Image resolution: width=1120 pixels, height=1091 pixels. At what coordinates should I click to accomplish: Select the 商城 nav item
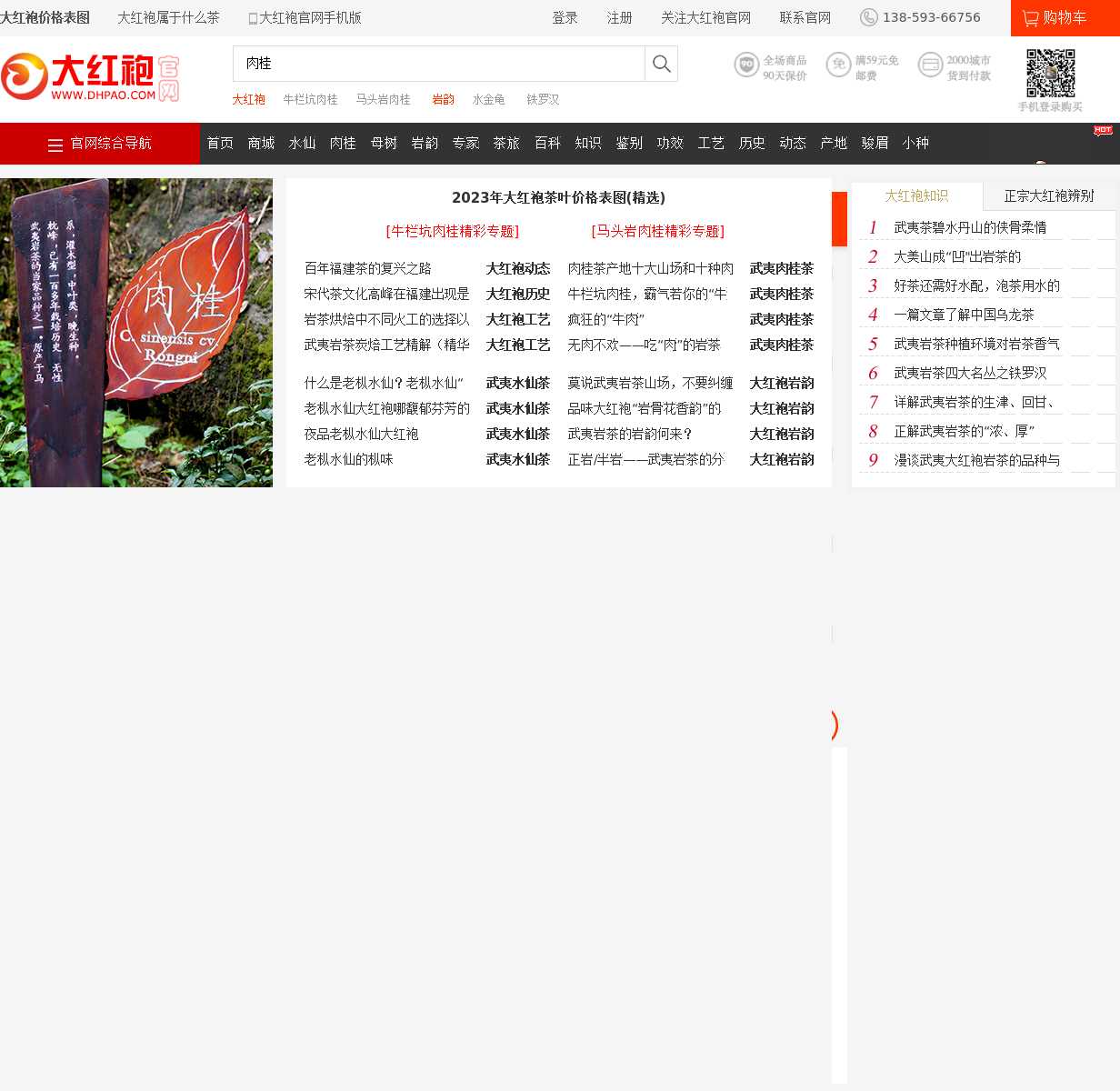[x=261, y=144]
